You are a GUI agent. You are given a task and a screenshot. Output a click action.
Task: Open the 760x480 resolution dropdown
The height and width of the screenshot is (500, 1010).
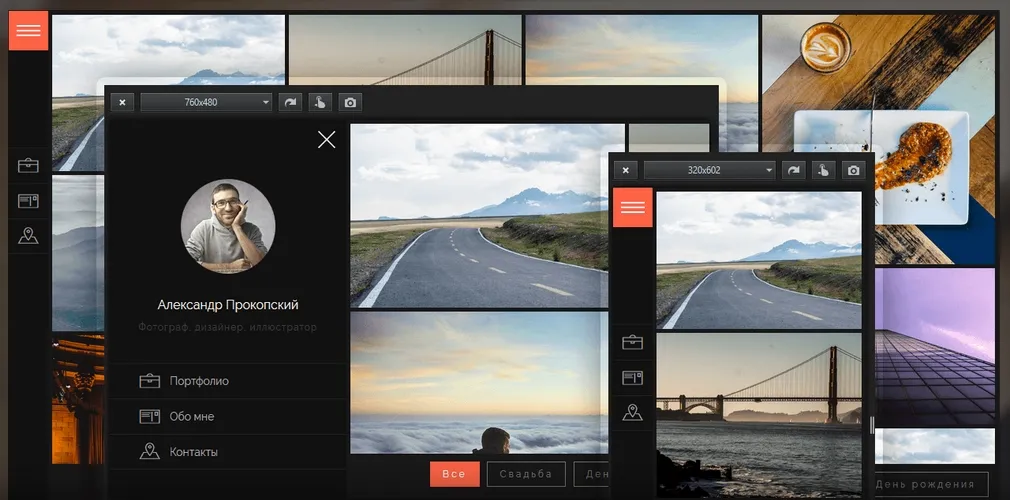point(206,102)
